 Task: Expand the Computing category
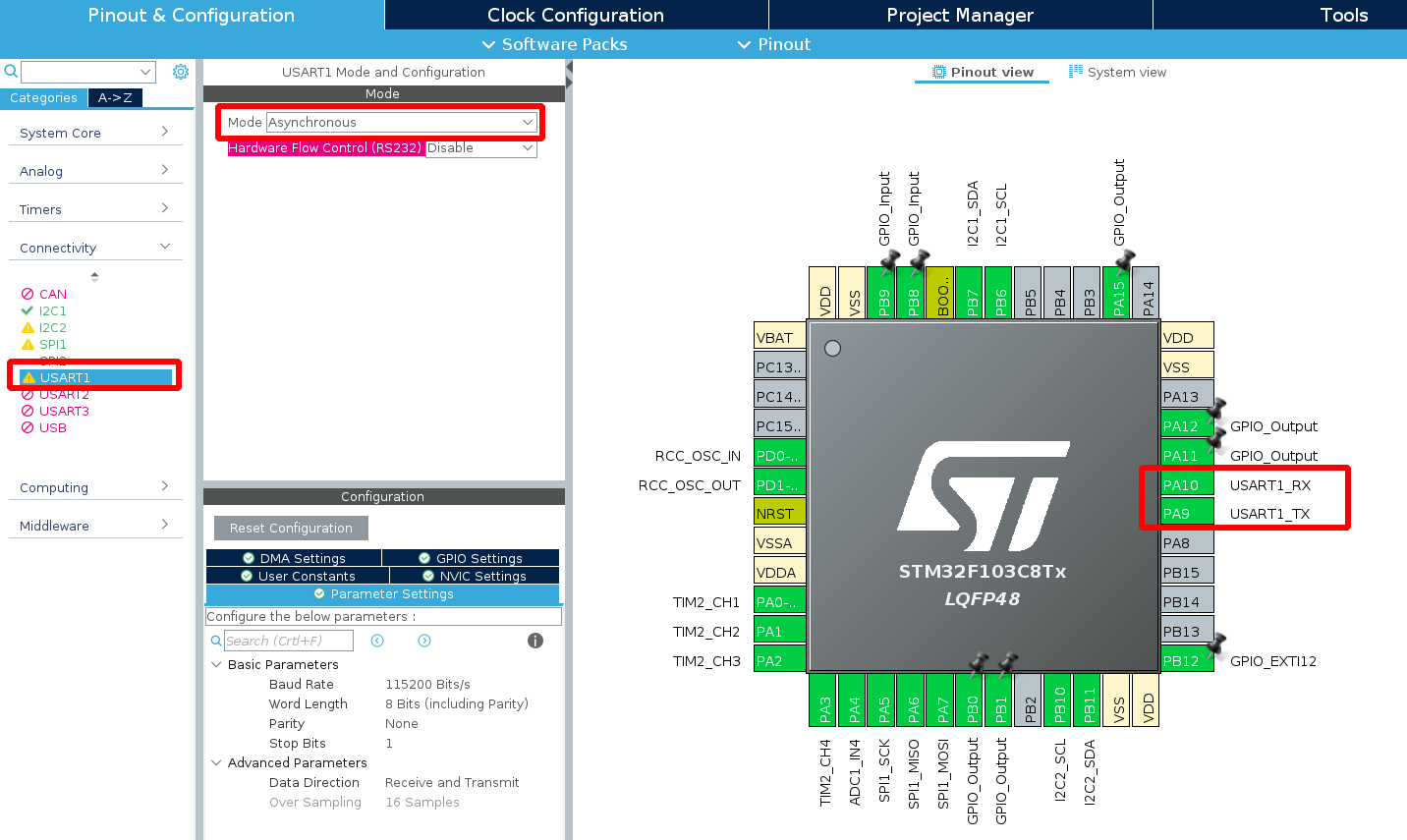pos(95,487)
